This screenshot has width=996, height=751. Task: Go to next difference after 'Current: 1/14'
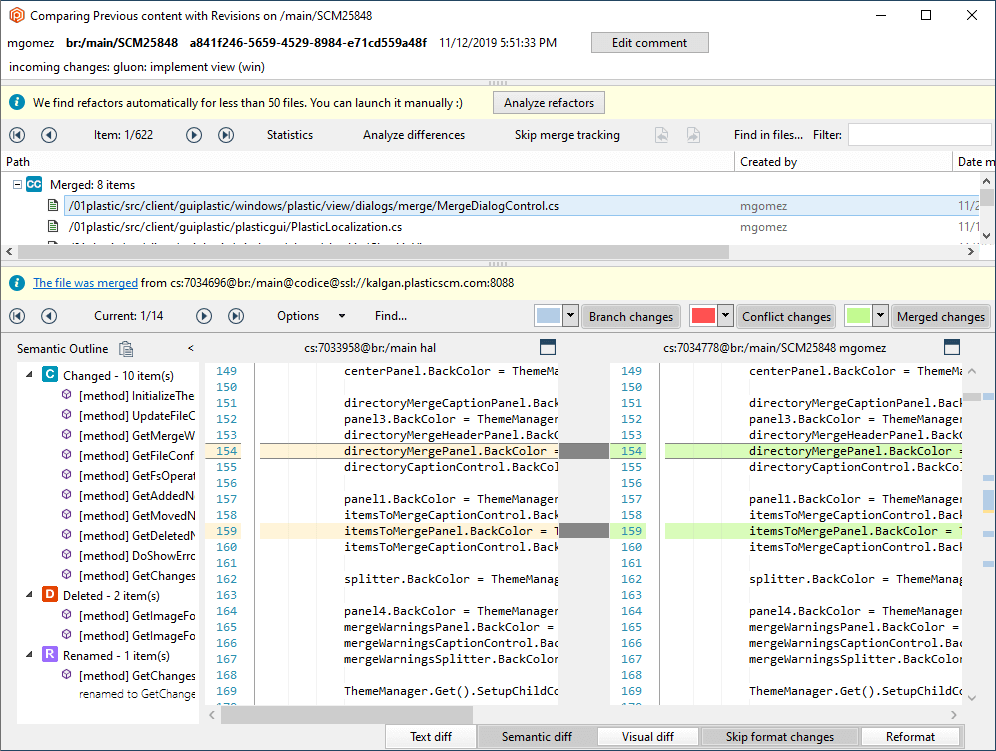tap(204, 316)
